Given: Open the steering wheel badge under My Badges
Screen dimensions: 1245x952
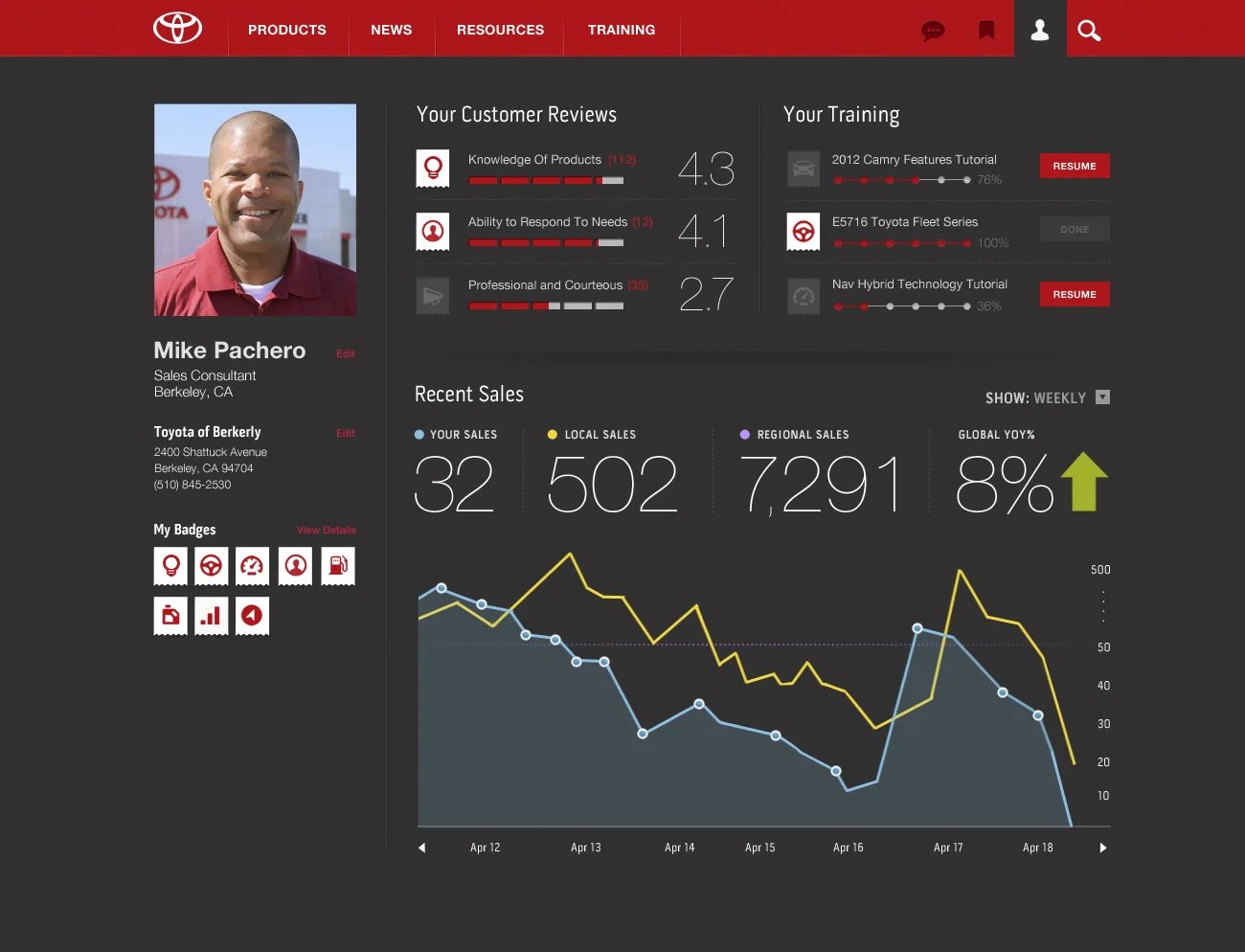Looking at the screenshot, I should (212, 566).
